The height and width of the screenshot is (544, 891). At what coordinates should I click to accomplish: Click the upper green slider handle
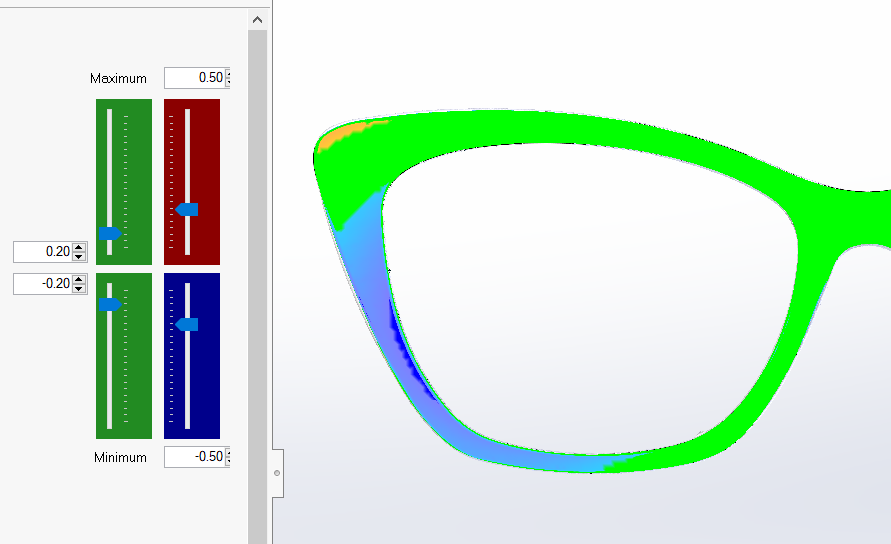[110, 234]
